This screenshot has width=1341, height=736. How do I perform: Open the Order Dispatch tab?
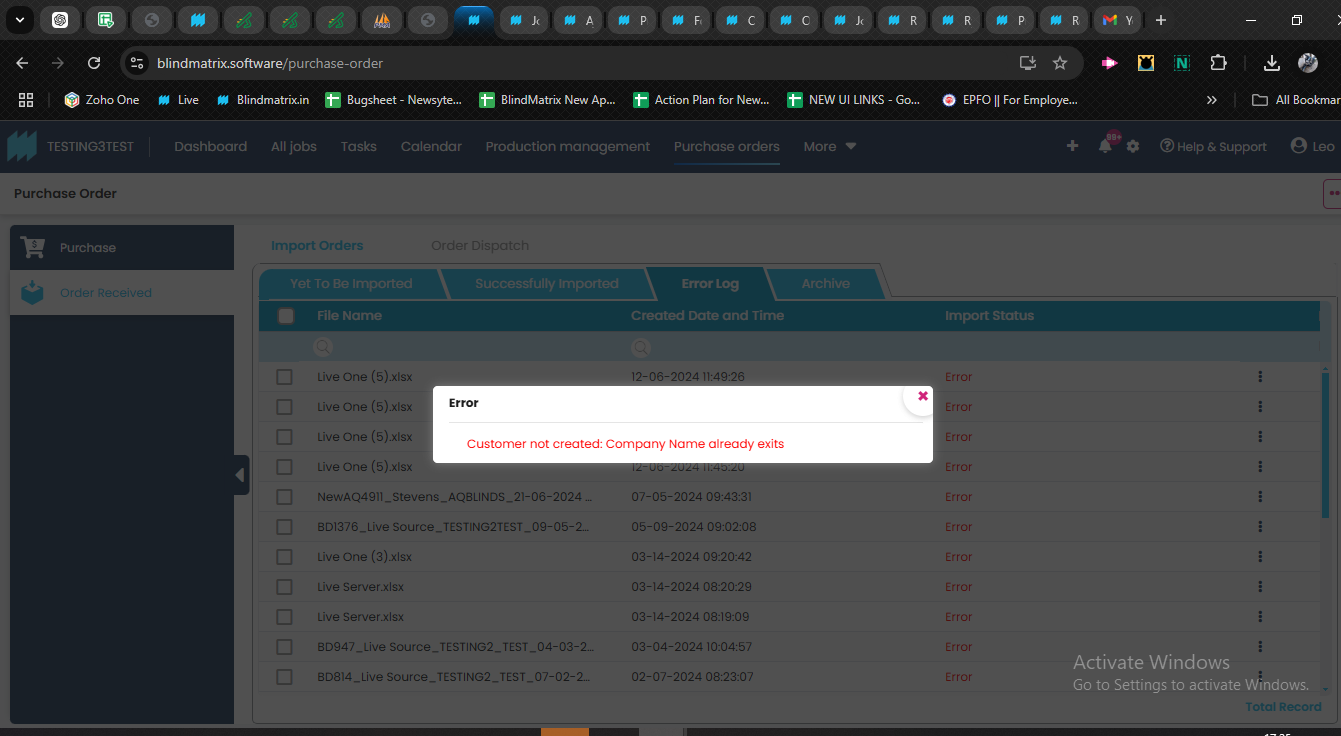coord(480,246)
